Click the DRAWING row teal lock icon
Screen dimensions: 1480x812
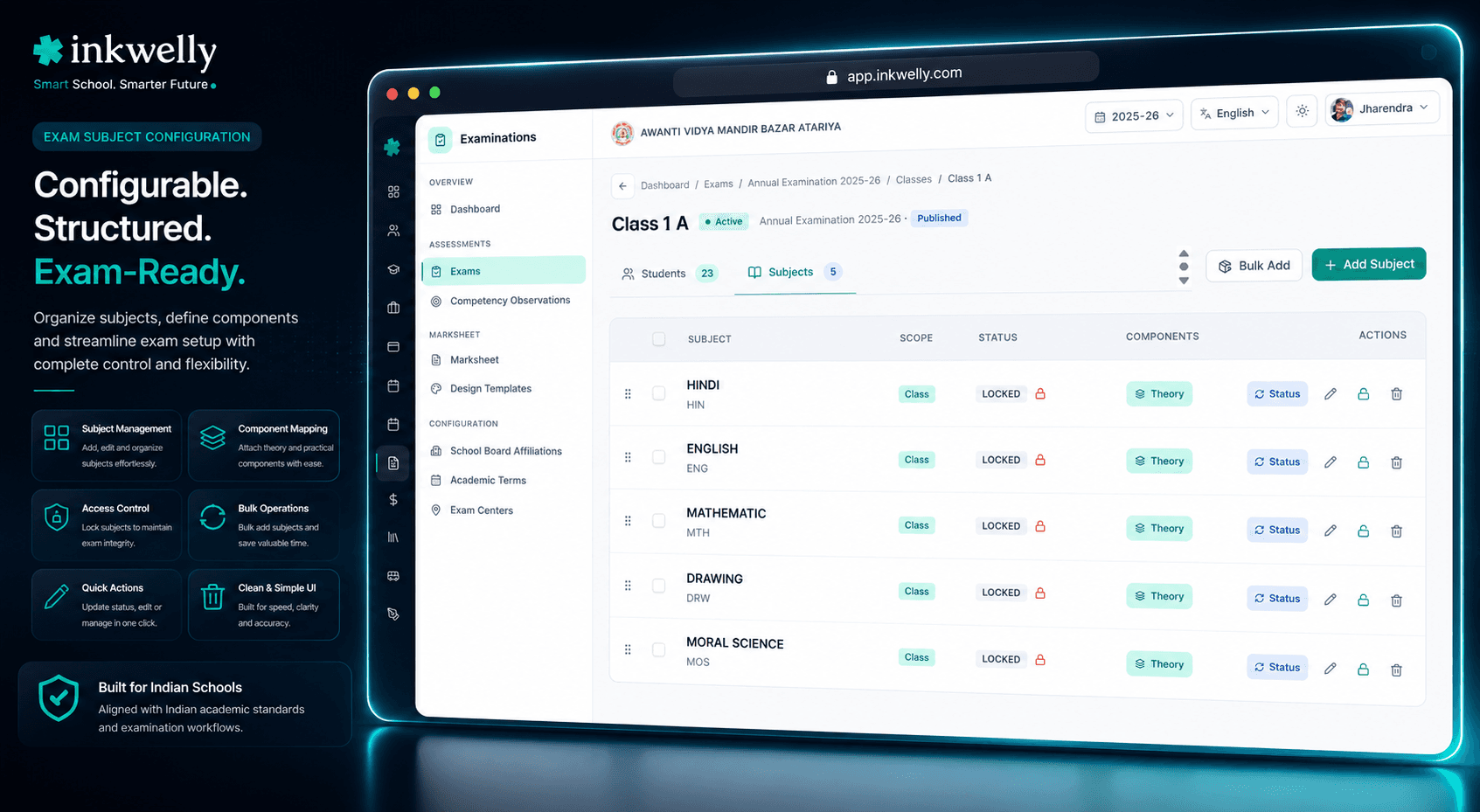pos(1363,600)
